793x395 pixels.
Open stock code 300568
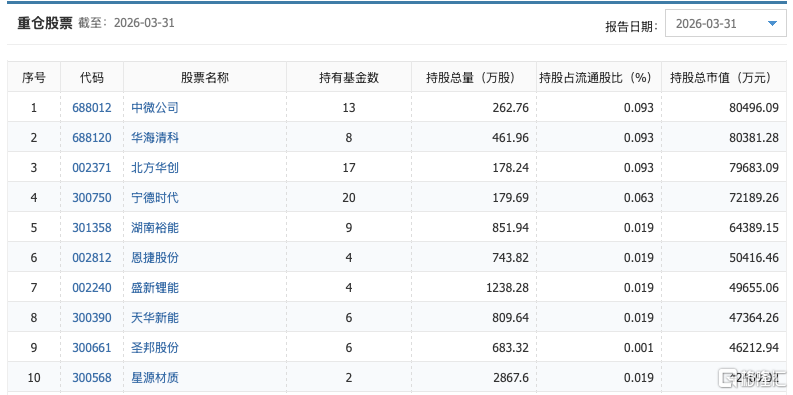coord(92,378)
